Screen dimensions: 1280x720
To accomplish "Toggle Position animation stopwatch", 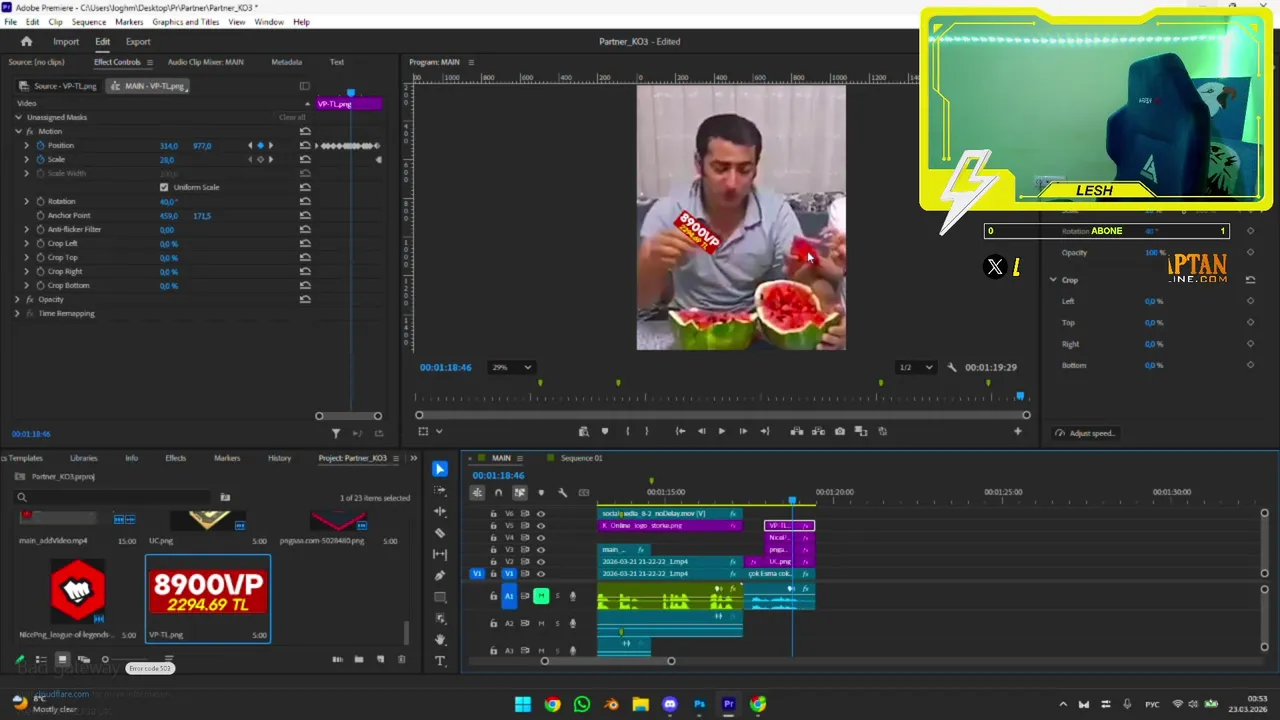I will [40, 145].
